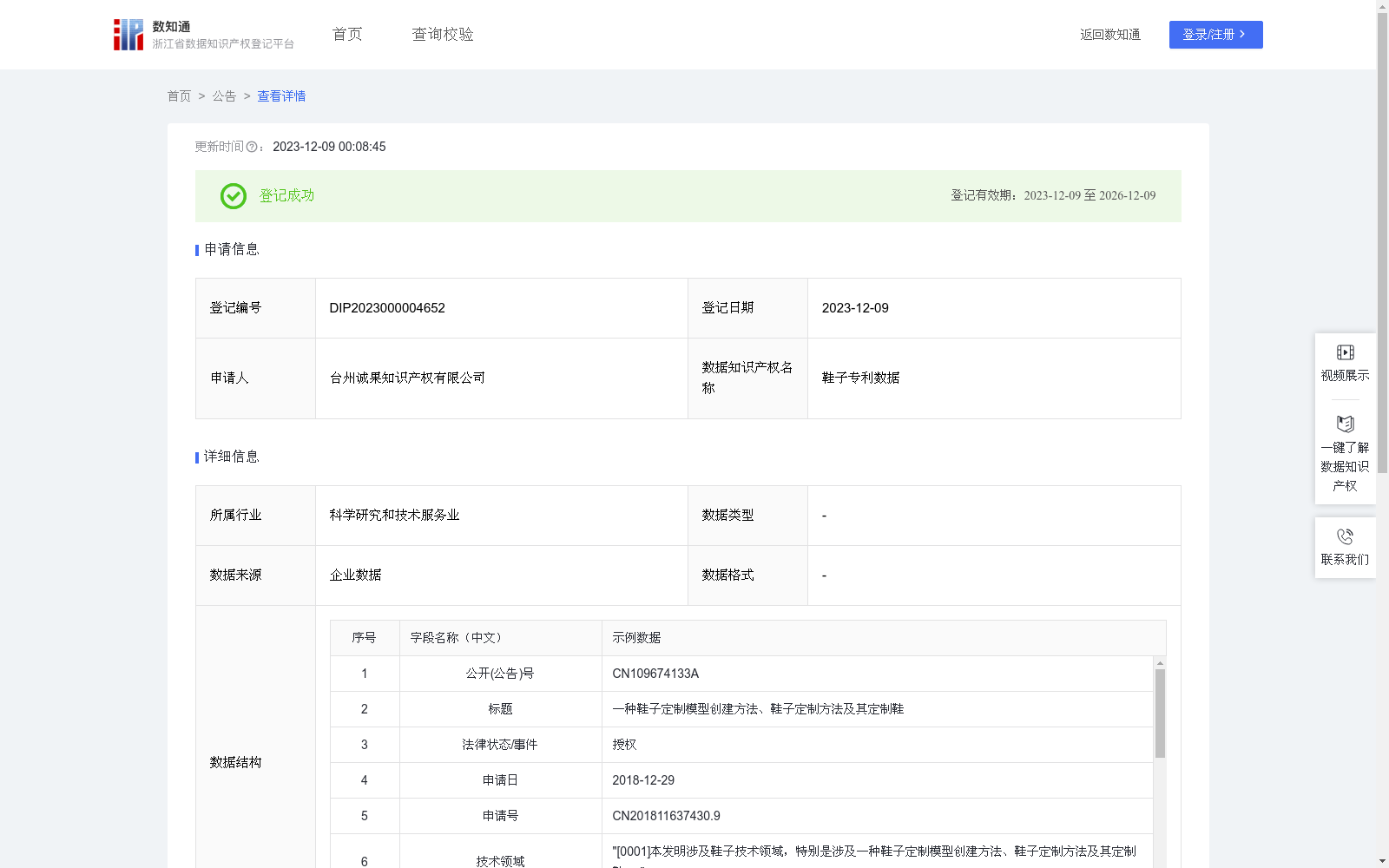Select the 授权 sample value
The width and height of the screenshot is (1389, 868).
(x=624, y=745)
